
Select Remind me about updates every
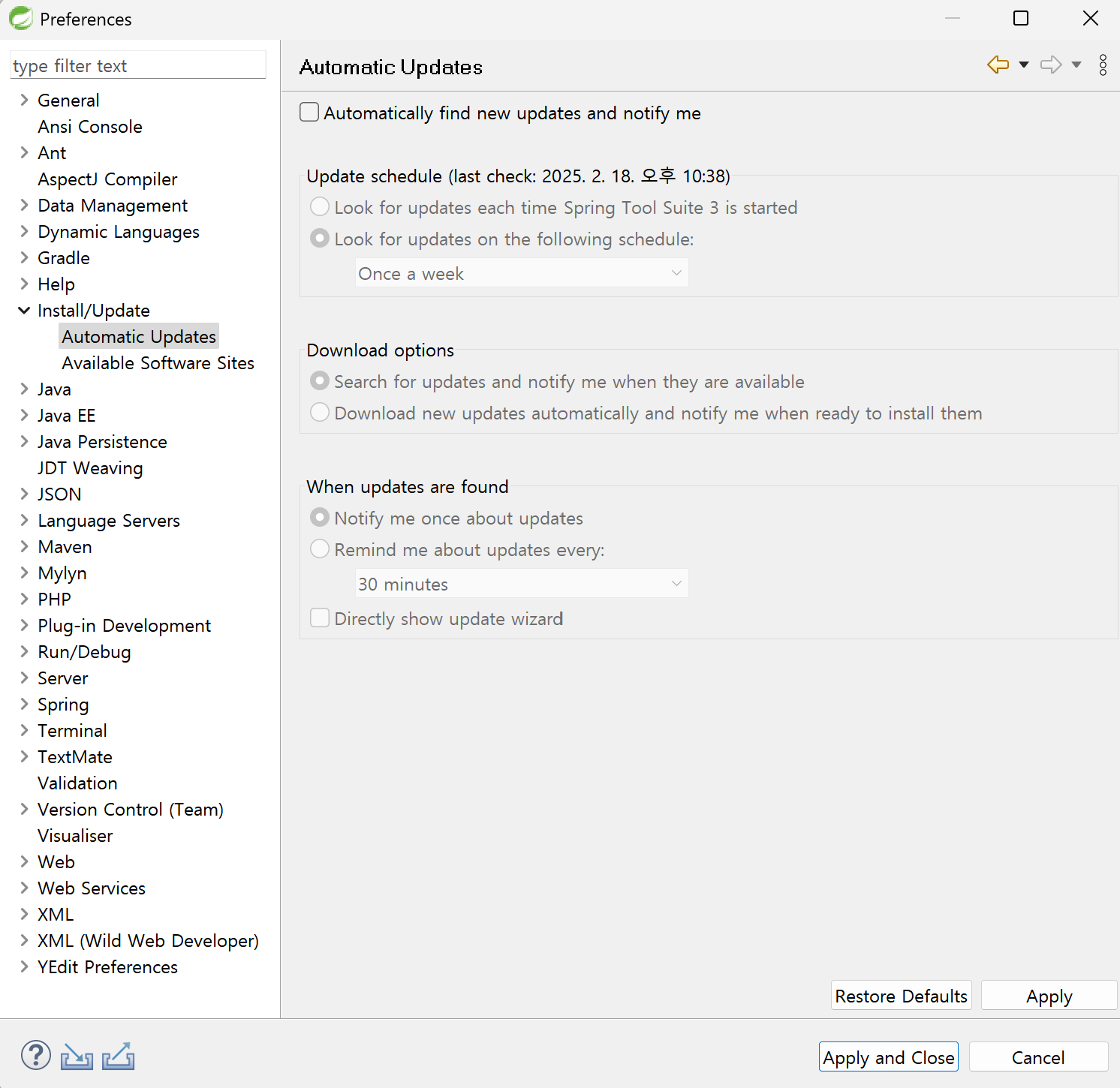(x=320, y=549)
